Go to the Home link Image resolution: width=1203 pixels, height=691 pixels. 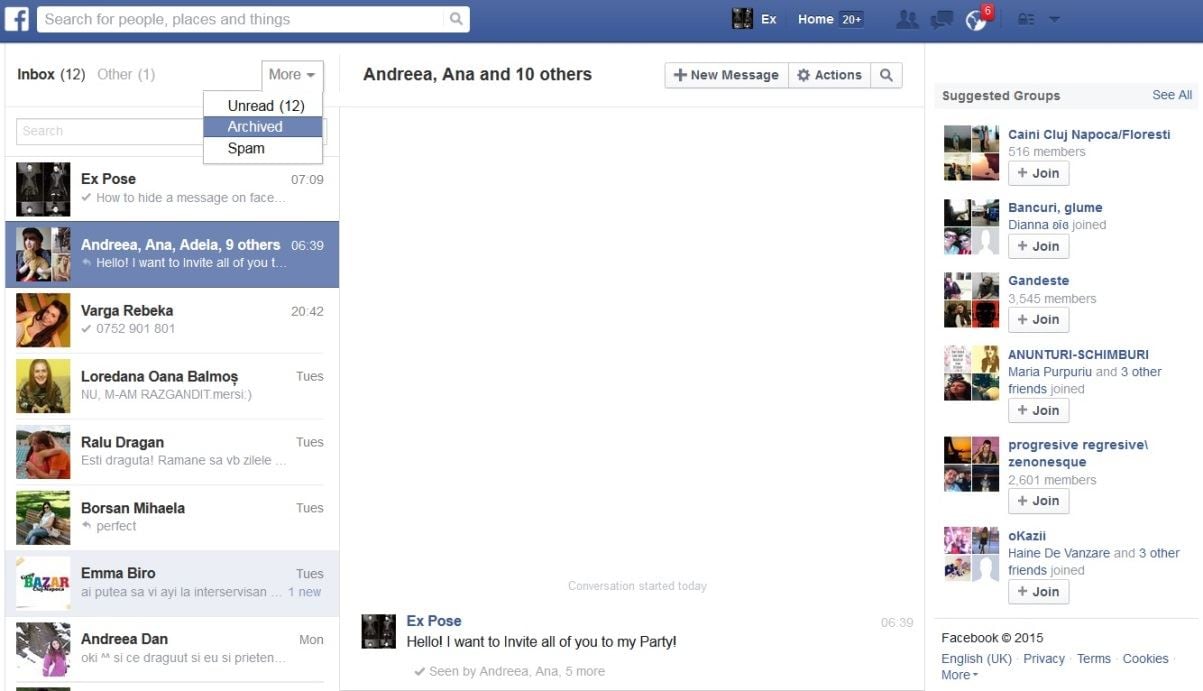815,19
